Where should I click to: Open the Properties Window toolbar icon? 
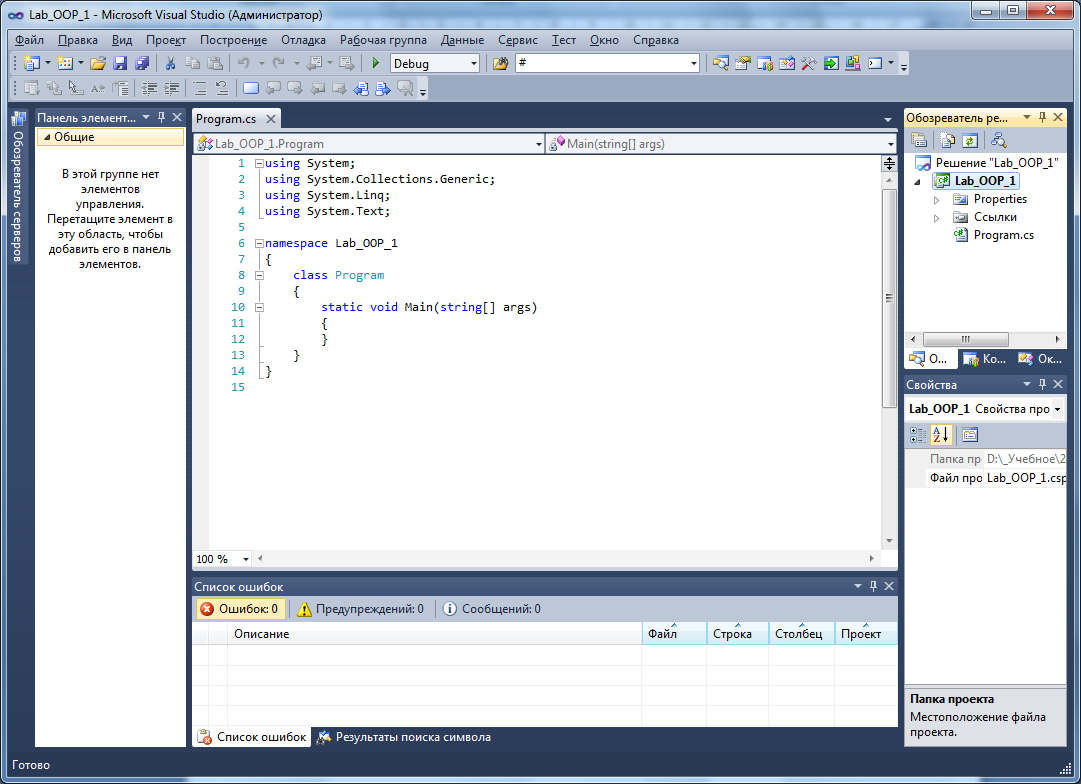pos(742,63)
